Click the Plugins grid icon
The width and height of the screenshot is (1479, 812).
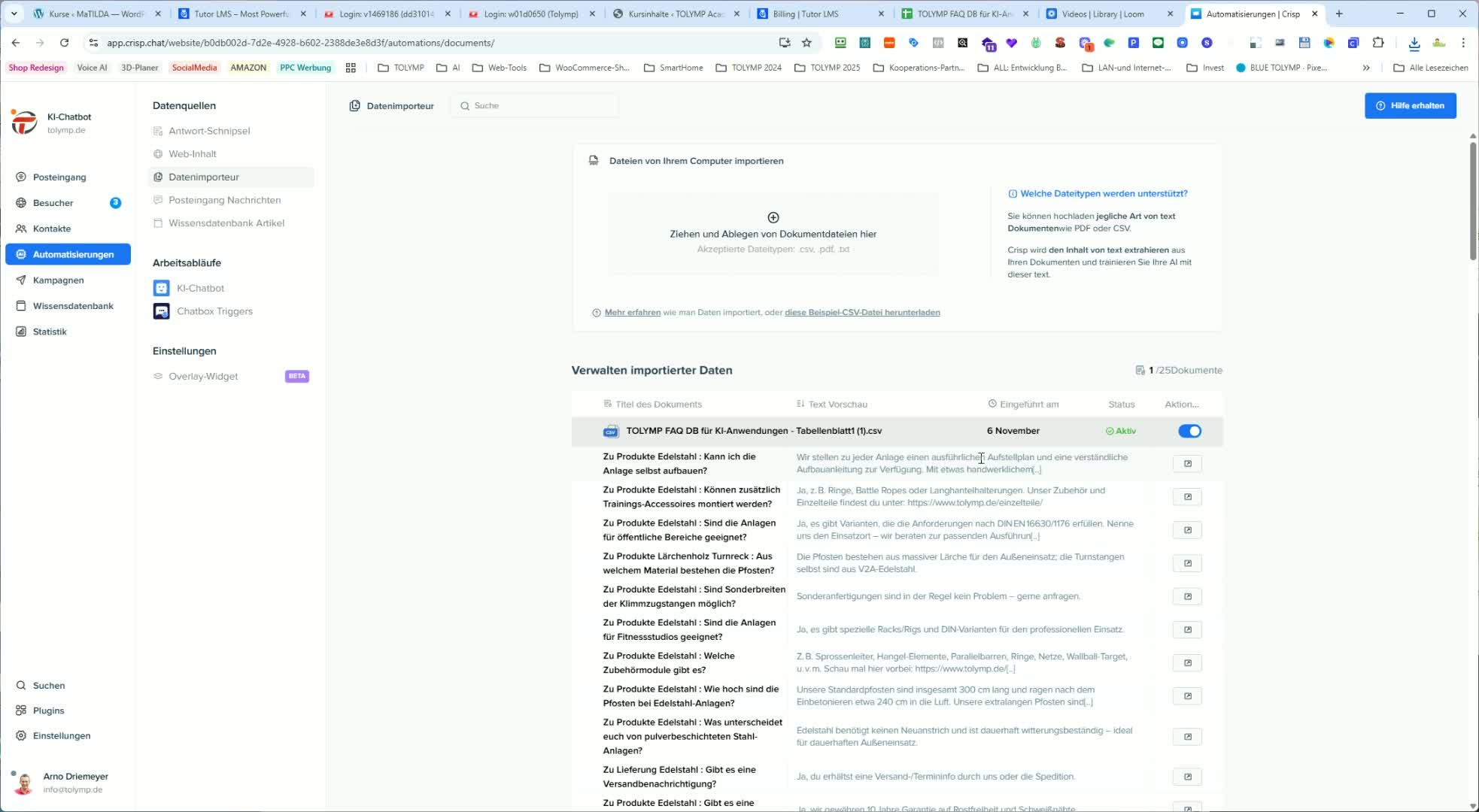click(21, 710)
